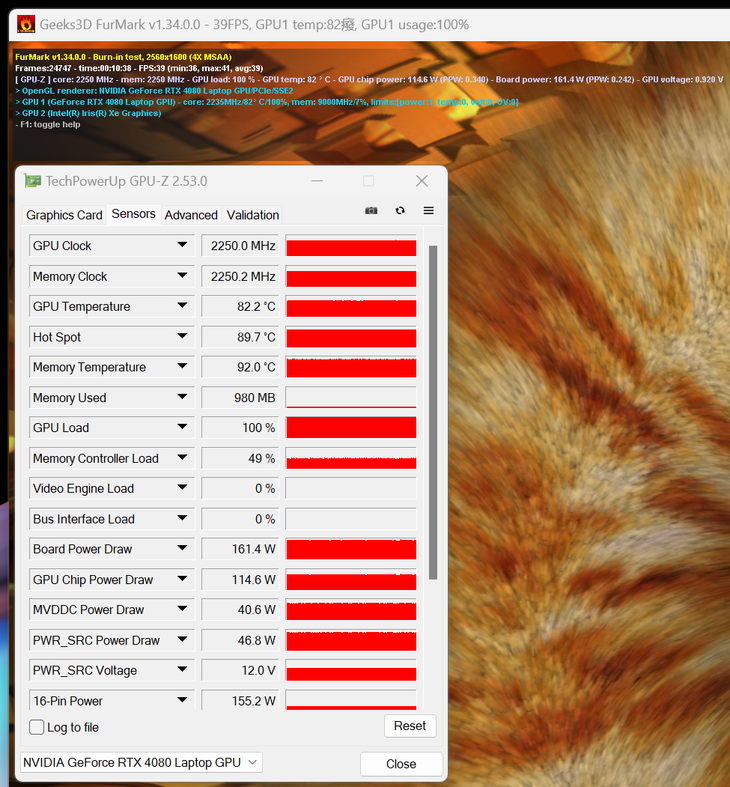This screenshot has height=787, width=730.
Task: Click the Memory Controller Load graph
Action: [351, 458]
